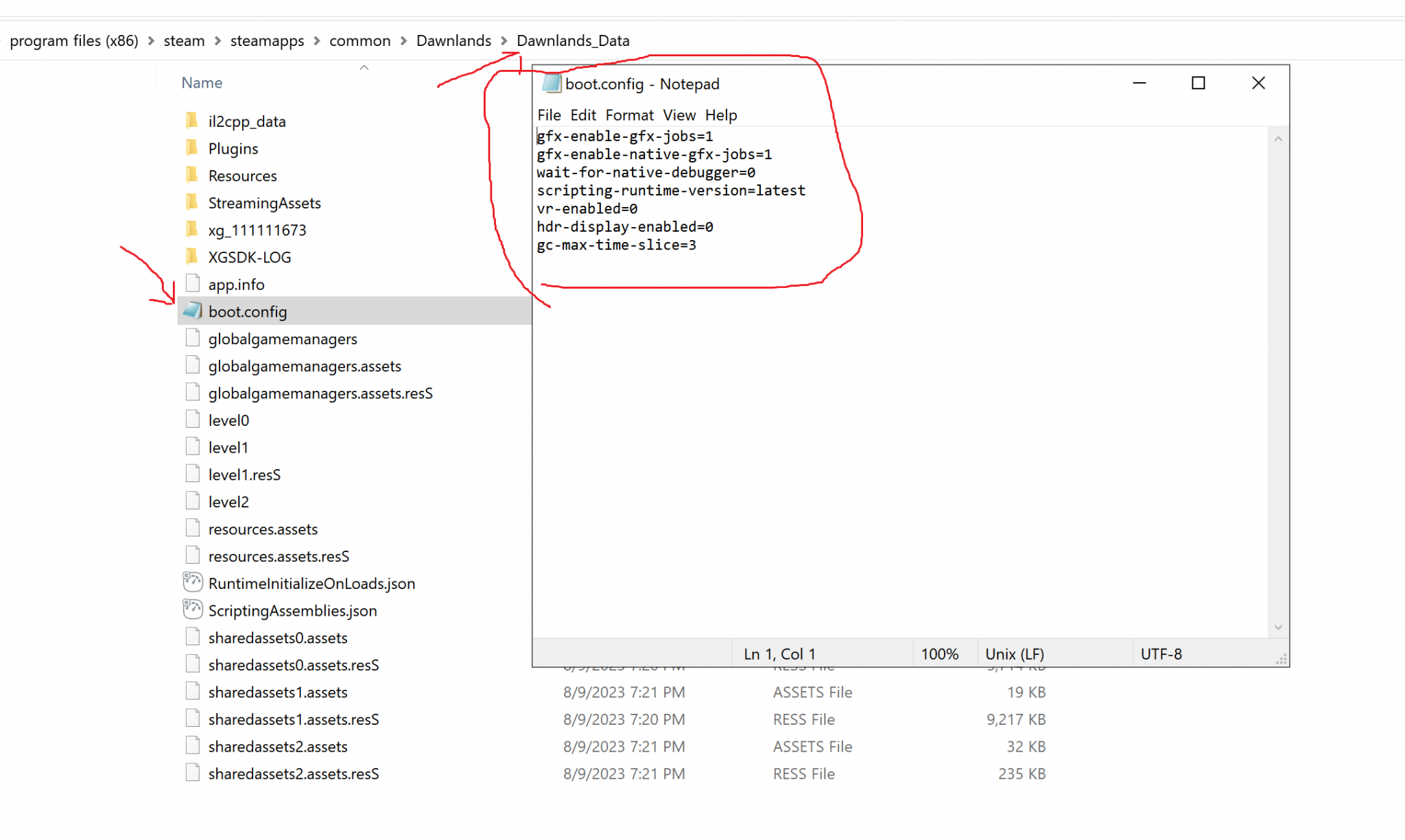The image size is (1405, 840).
Task: Navigate to steam in address breadcrumb
Action: coord(184,41)
